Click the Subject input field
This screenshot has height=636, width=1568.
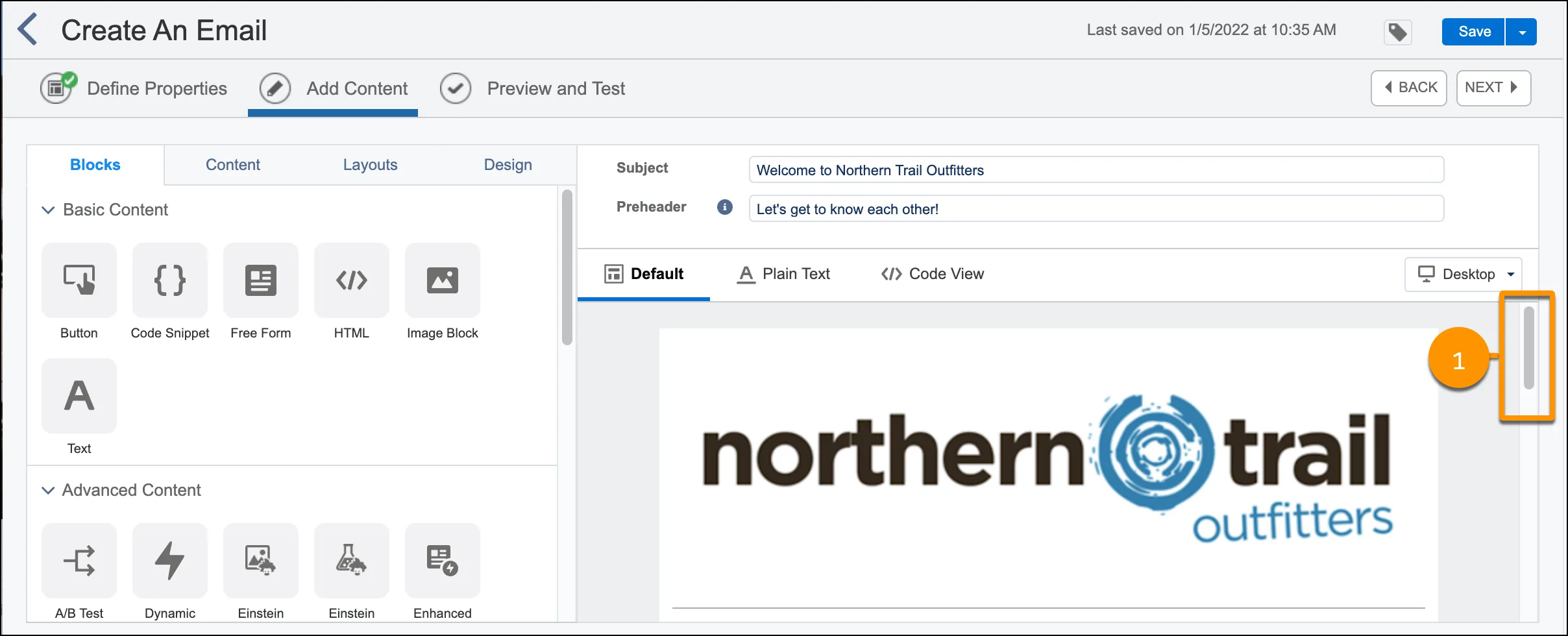tap(1096, 170)
